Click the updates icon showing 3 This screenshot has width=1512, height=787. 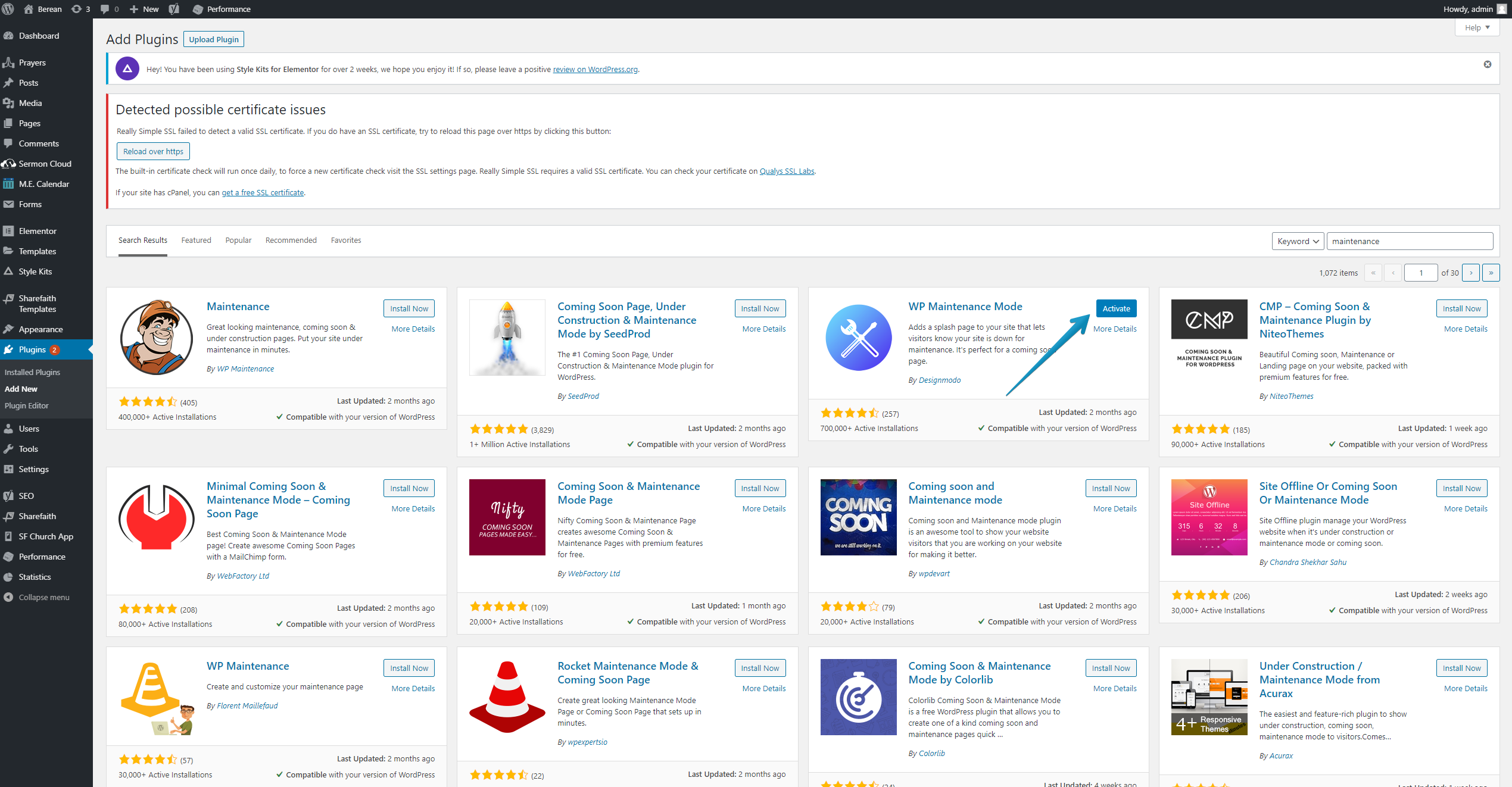[x=80, y=9]
